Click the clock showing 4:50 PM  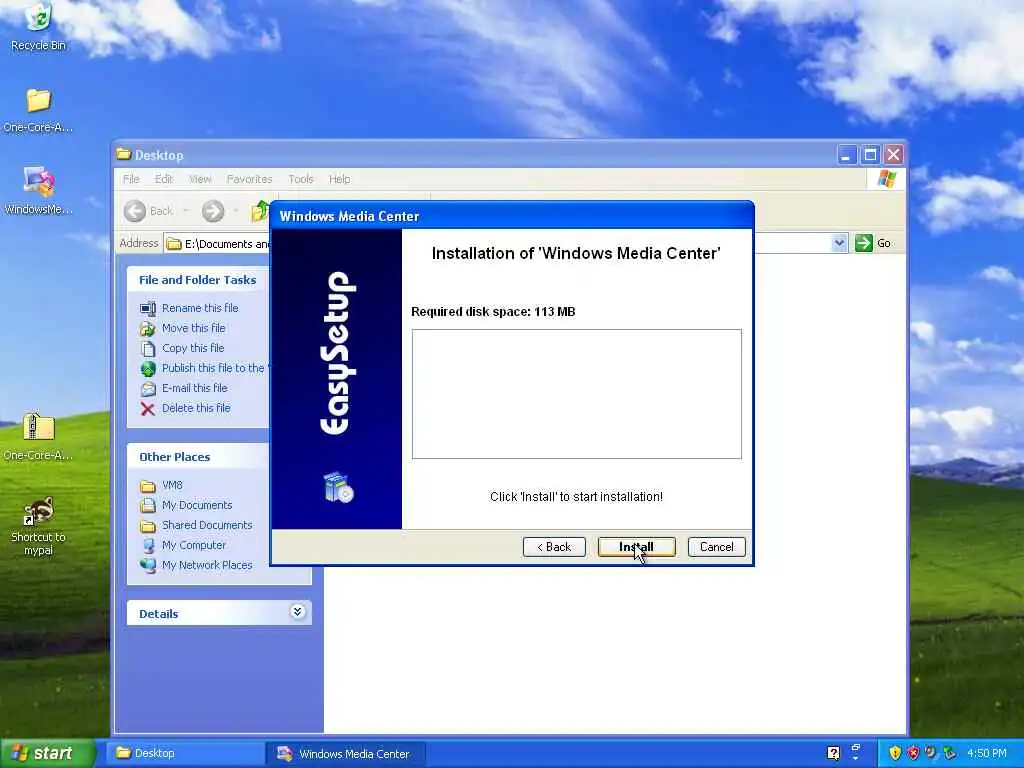[x=987, y=753]
